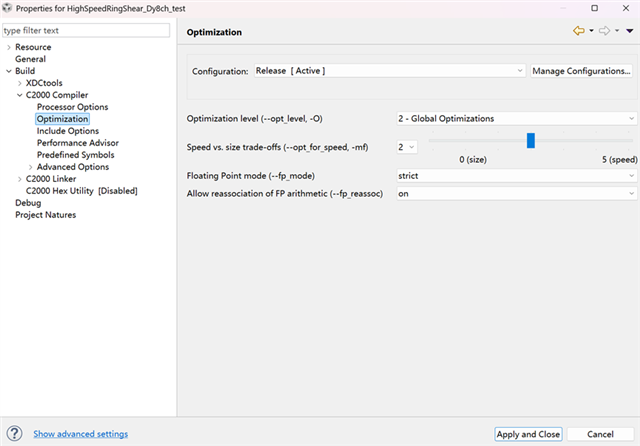Click the Manage Configurations button
Screen dimensions: 640x446
tap(581, 71)
